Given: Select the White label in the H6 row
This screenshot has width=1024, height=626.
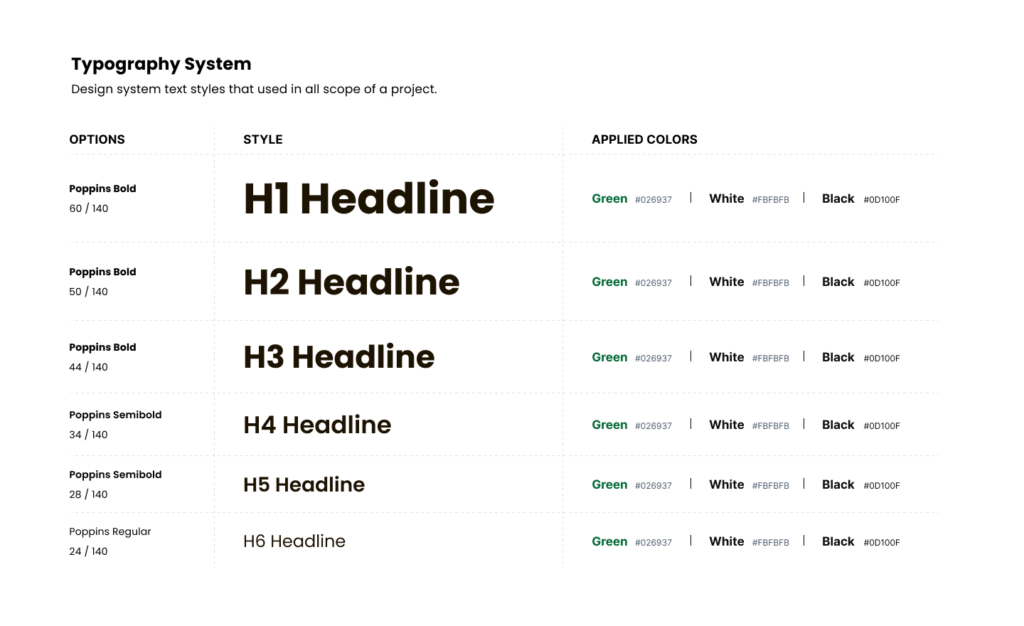Looking at the screenshot, I should click(726, 541).
